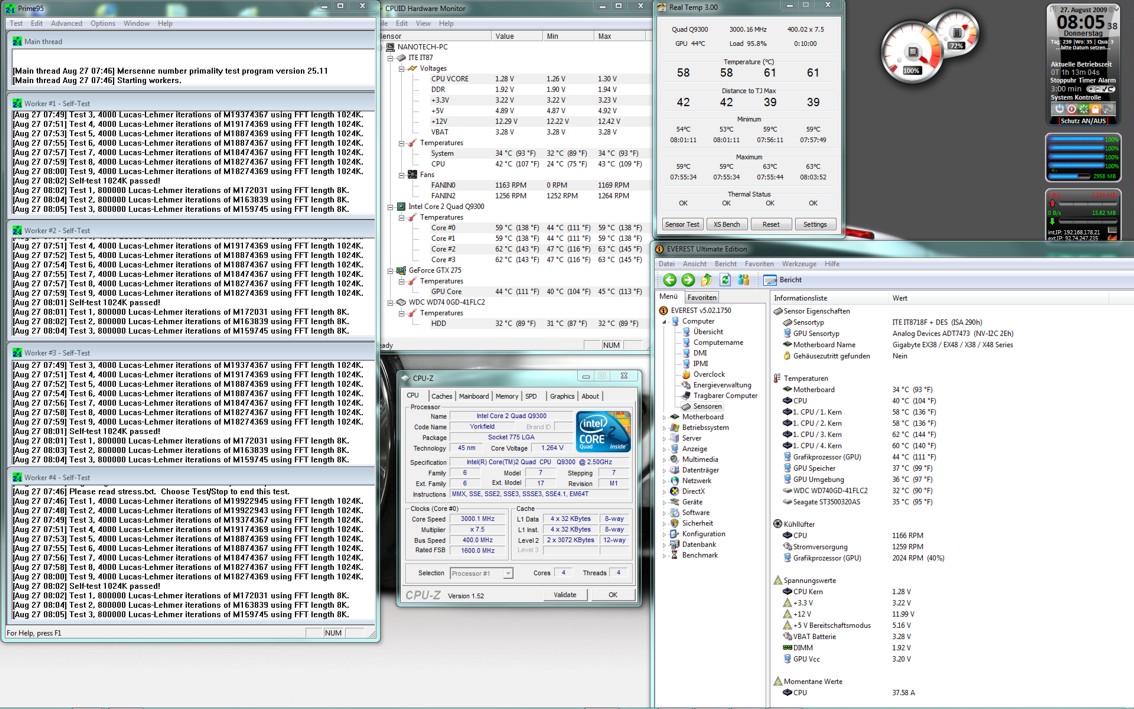This screenshot has width=1134, height=709.
Task: Click EVEREST's green forward arrow
Action: point(688,280)
